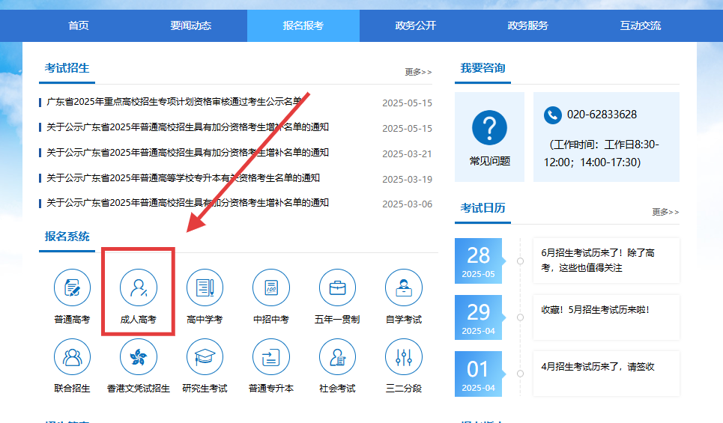The width and height of the screenshot is (723, 423).
Task: Open the 高中学考 icon
Action: (x=204, y=288)
